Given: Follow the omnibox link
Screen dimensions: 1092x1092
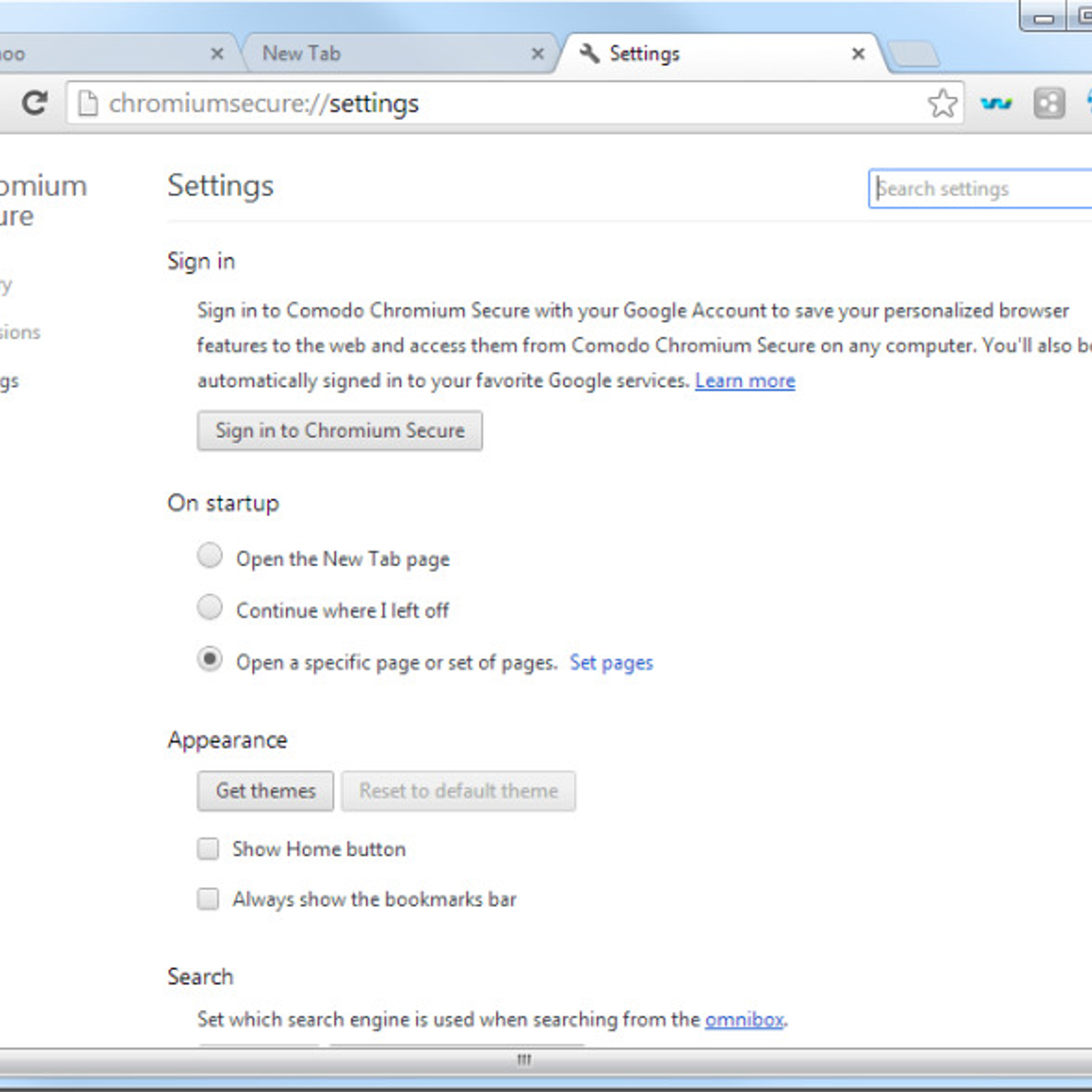Looking at the screenshot, I should pos(745,1020).
